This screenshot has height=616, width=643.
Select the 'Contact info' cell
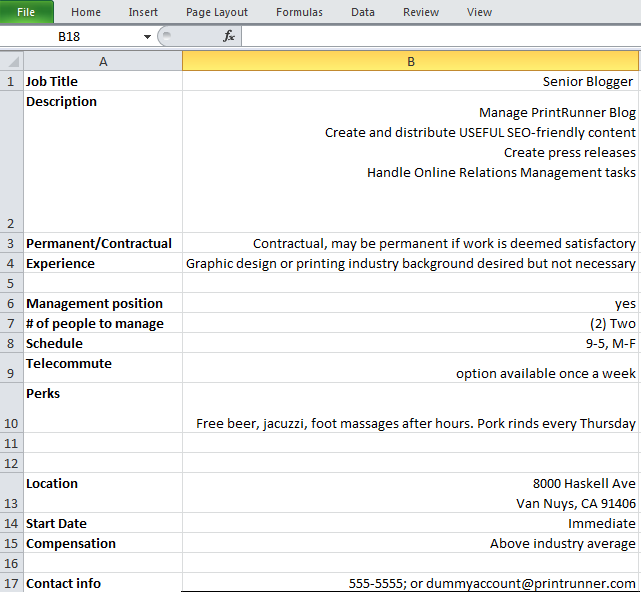coord(103,583)
